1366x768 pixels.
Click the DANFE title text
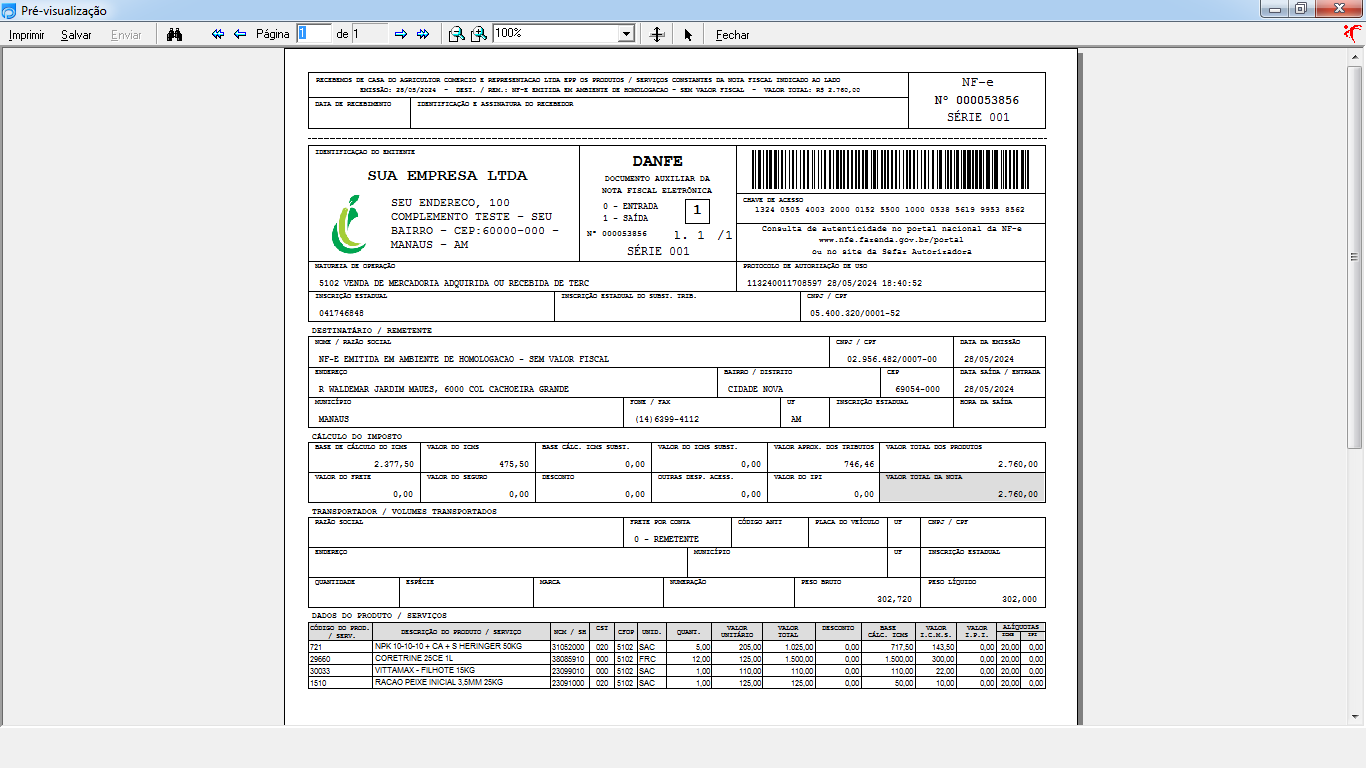(657, 161)
